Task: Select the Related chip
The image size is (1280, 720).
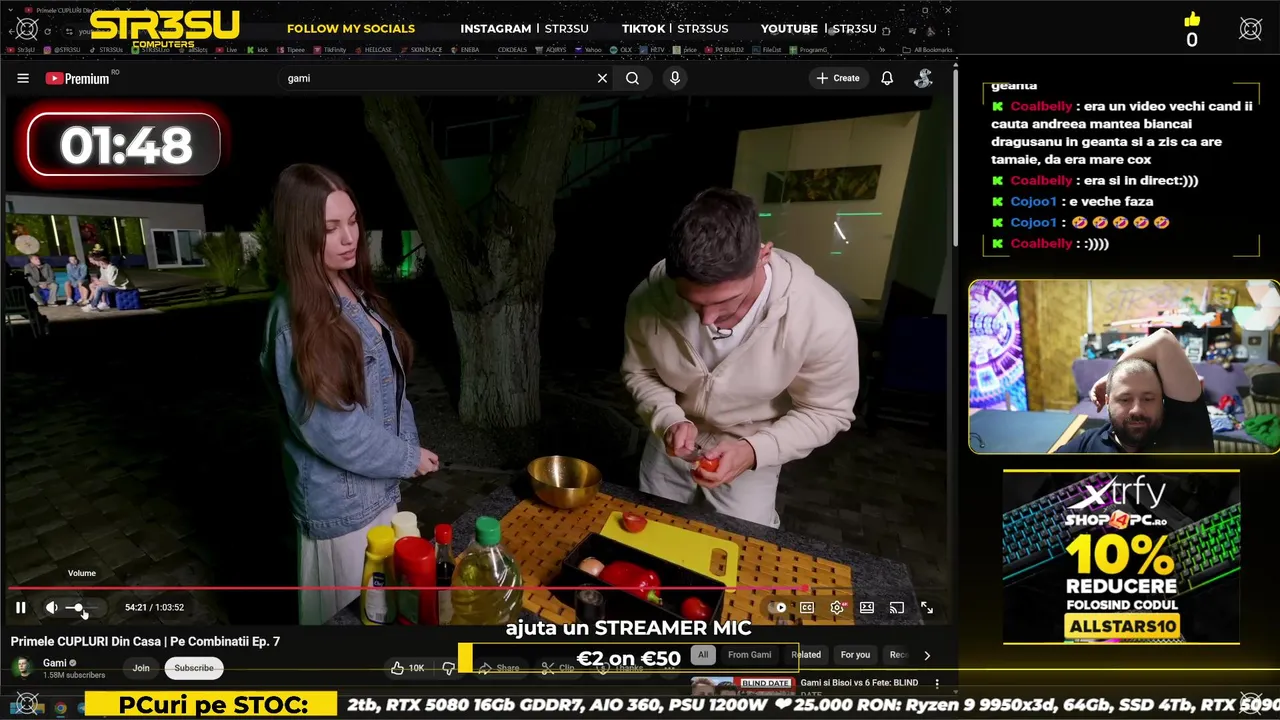Action: [x=806, y=655]
